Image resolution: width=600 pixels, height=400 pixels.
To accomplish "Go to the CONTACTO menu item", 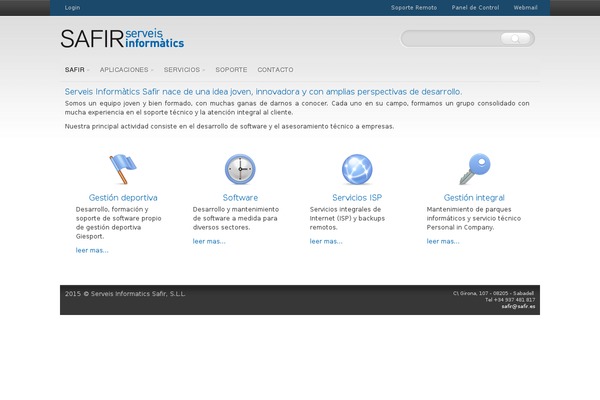I will [x=275, y=70].
